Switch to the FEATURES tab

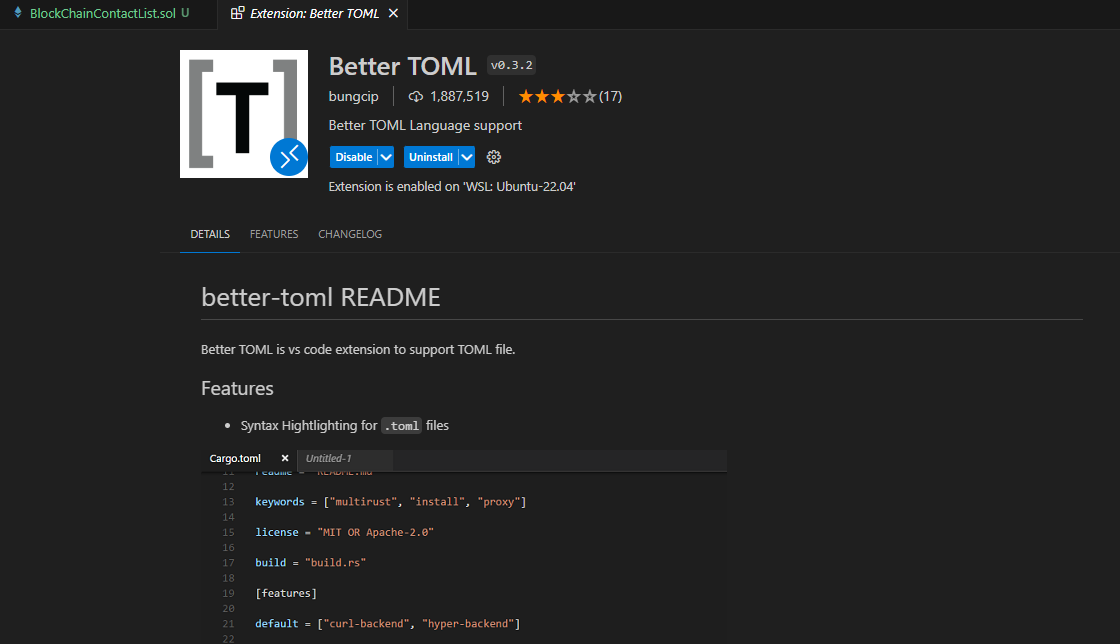274,234
